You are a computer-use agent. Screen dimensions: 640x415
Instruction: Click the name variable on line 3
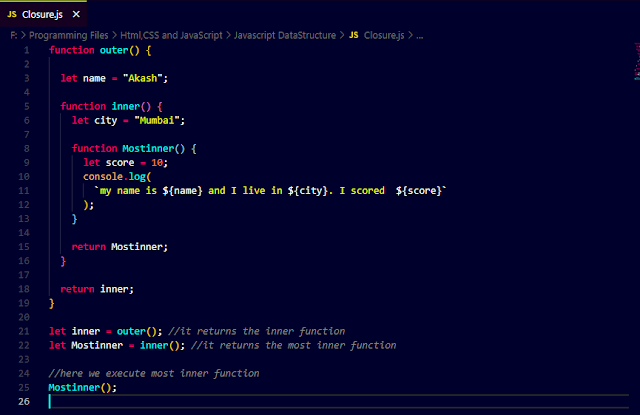pos(94,78)
